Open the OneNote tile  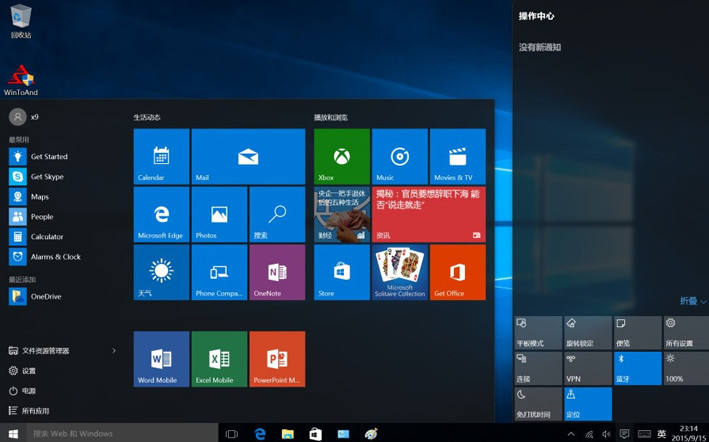pyautogui.click(x=277, y=272)
